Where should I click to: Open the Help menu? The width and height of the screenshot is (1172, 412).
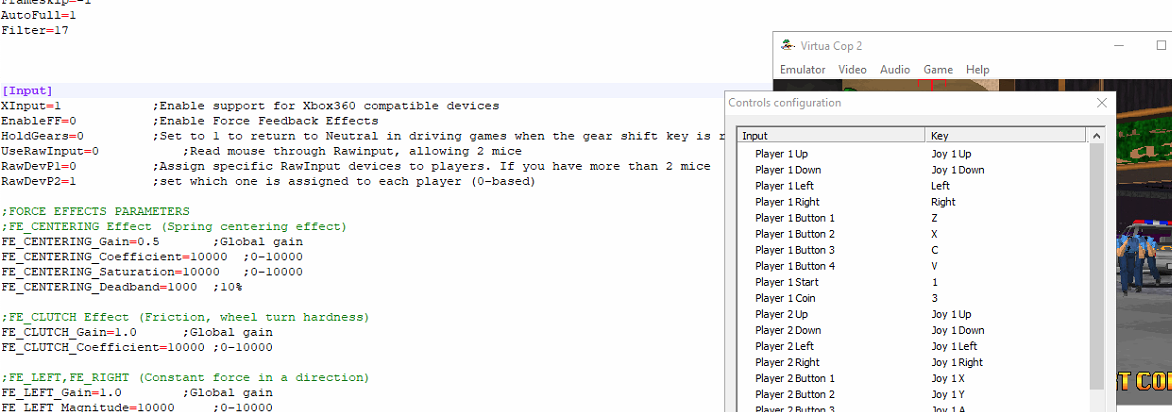977,70
